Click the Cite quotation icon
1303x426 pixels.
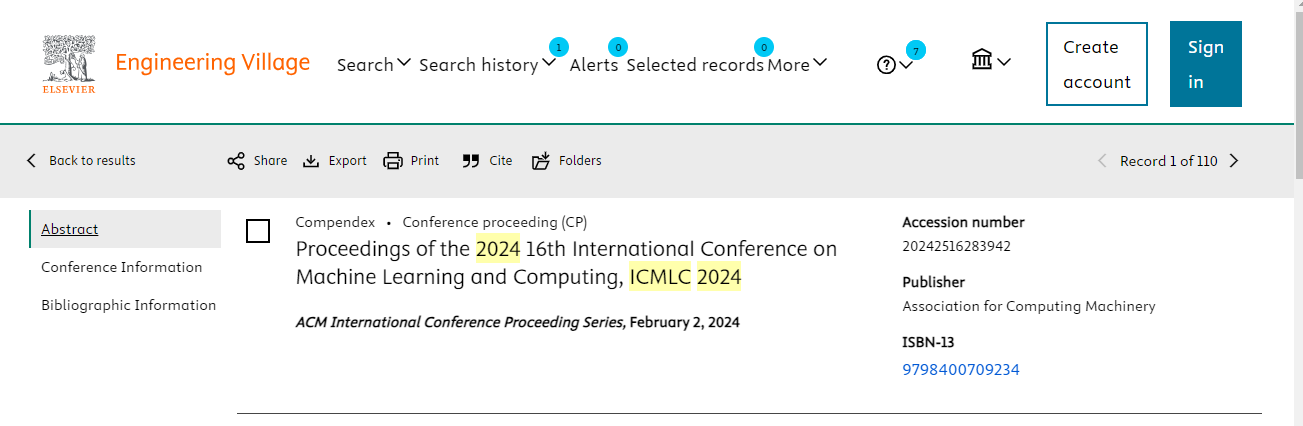click(471, 161)
